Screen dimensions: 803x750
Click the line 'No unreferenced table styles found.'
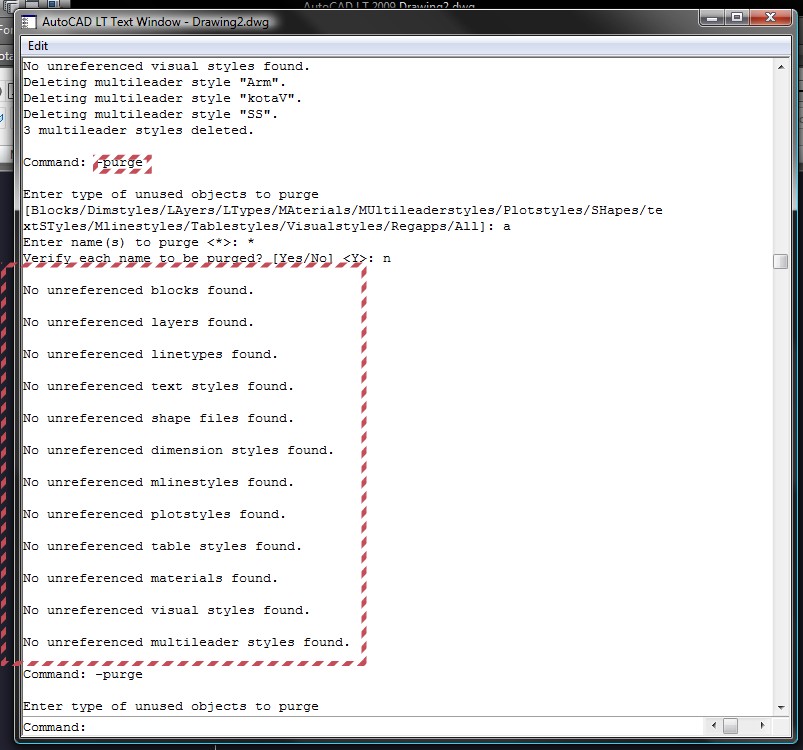162,546
